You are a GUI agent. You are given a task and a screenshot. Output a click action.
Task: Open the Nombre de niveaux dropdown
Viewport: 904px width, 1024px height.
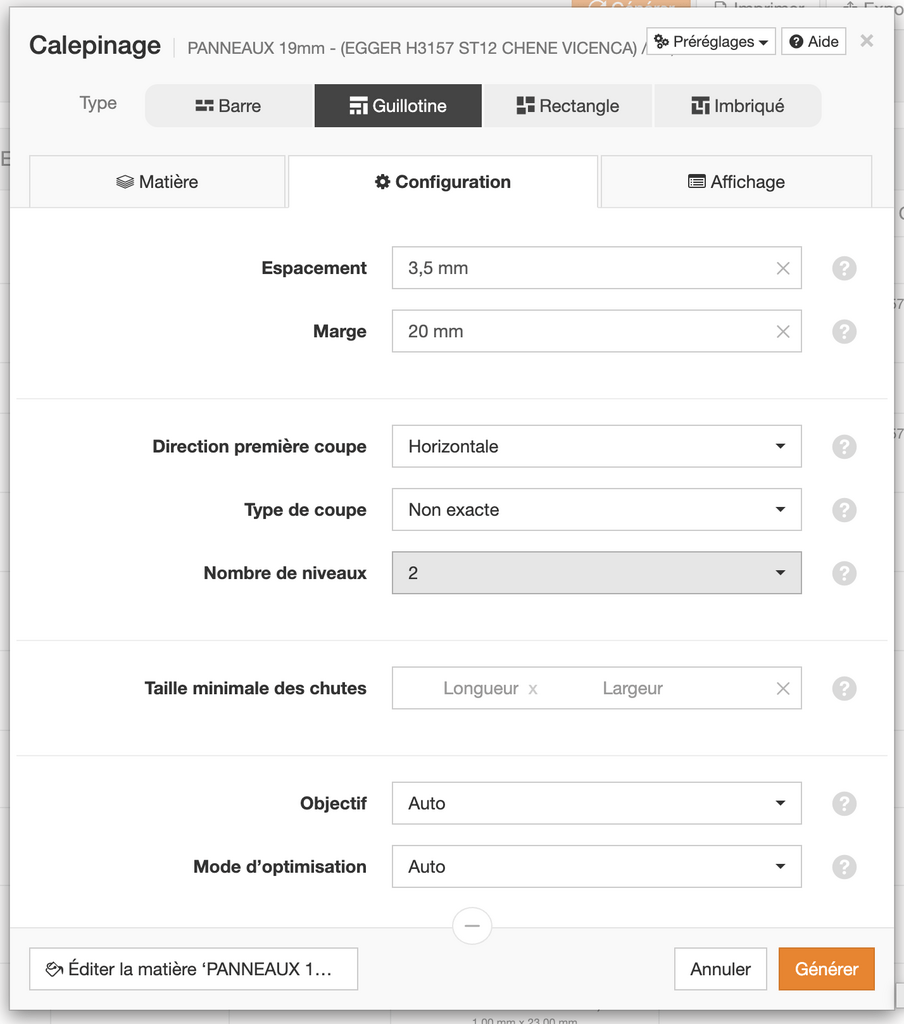(x=596, y=573)
